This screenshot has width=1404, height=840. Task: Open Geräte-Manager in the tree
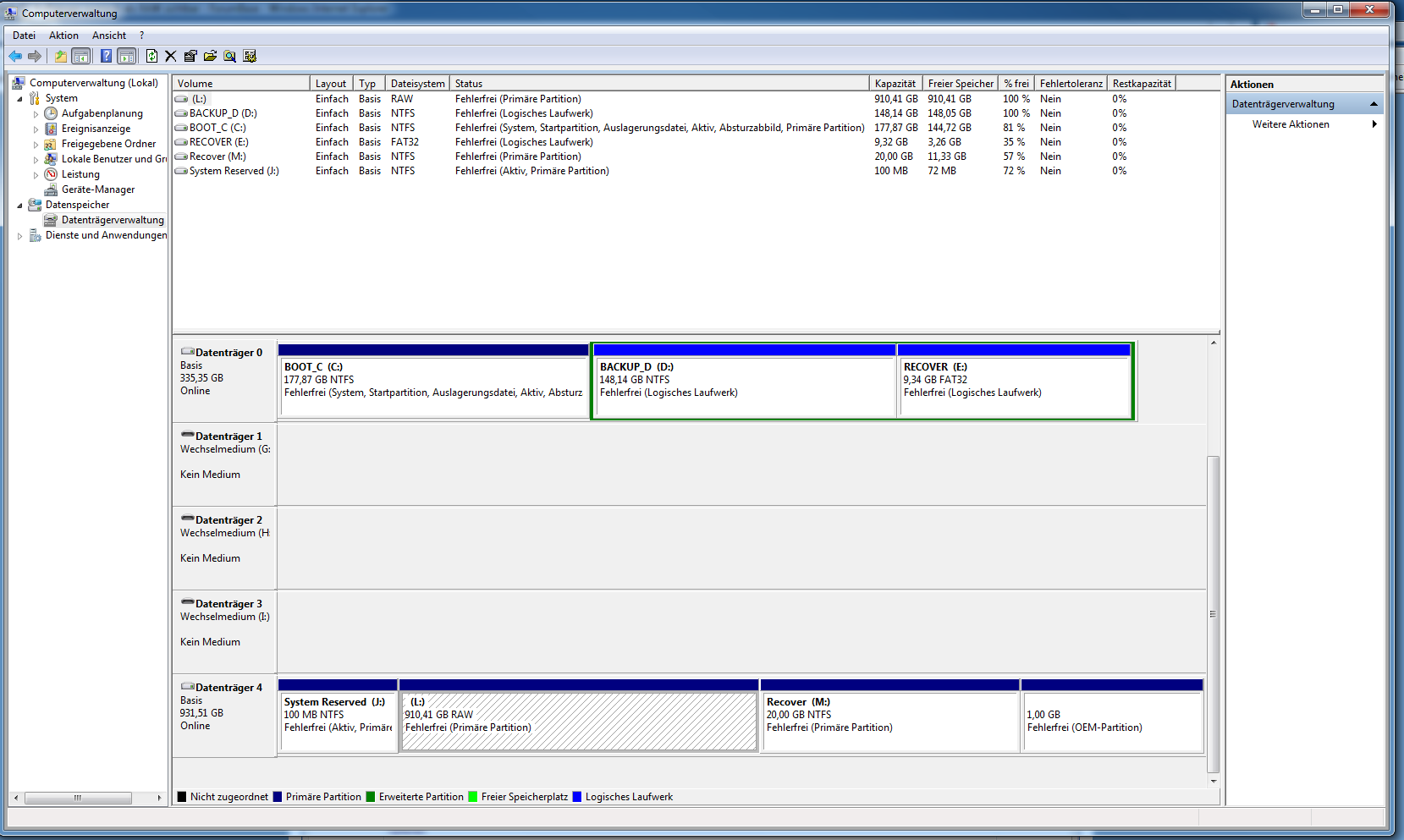pyautogui.click(x=97, y=189)
